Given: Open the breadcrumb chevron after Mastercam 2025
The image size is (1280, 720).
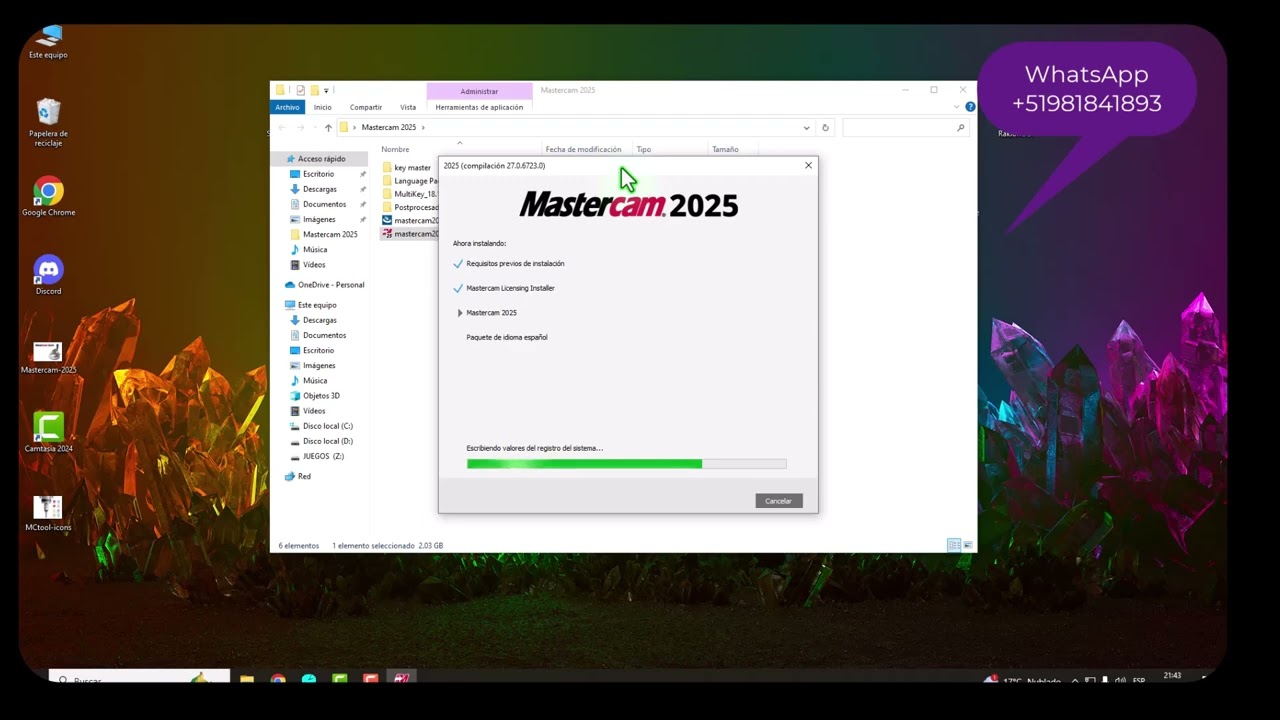Looking at the screenshot, I should click(x=423, y=128).
